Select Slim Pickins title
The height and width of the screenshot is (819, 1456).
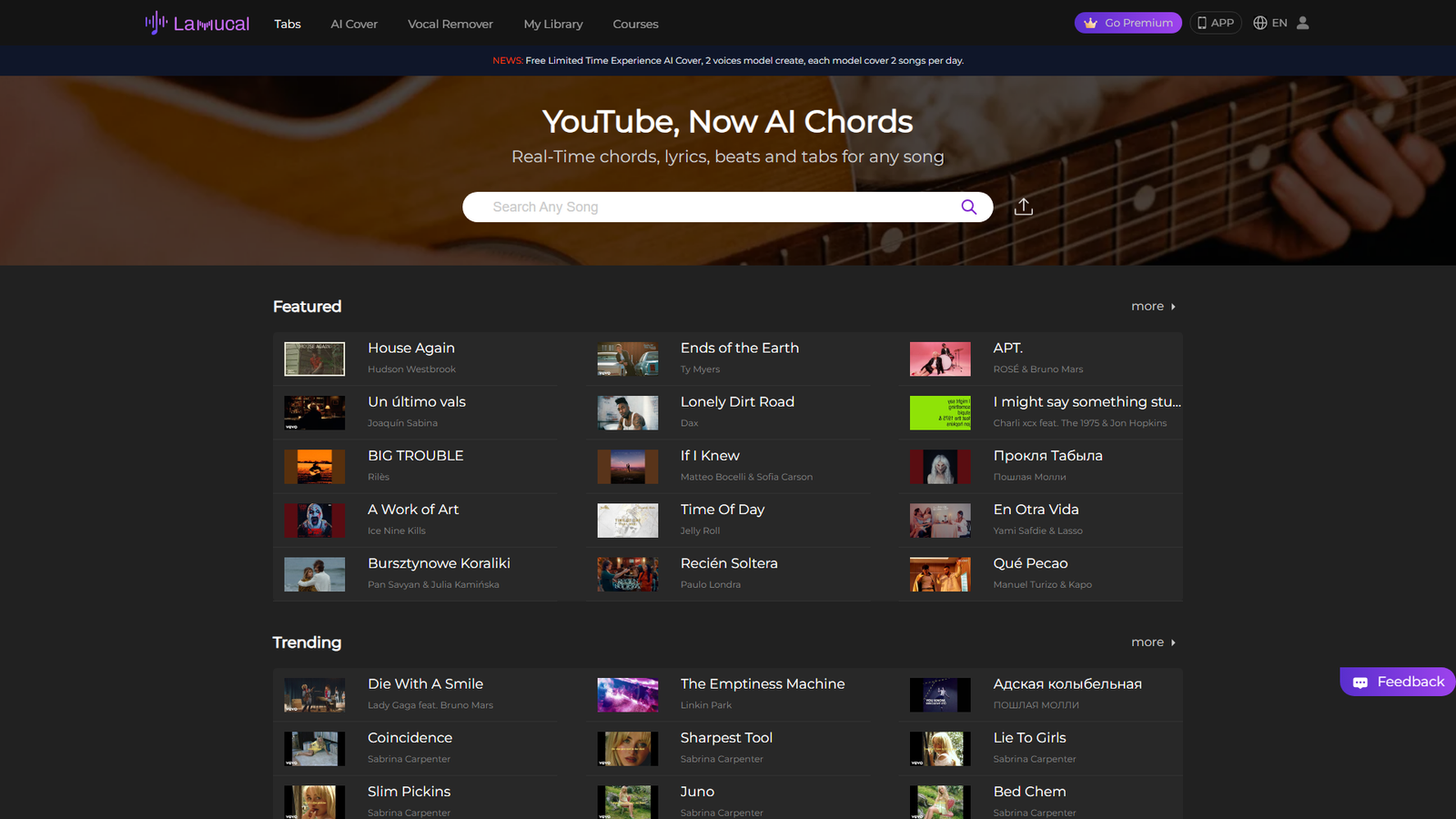pos(409,792)
